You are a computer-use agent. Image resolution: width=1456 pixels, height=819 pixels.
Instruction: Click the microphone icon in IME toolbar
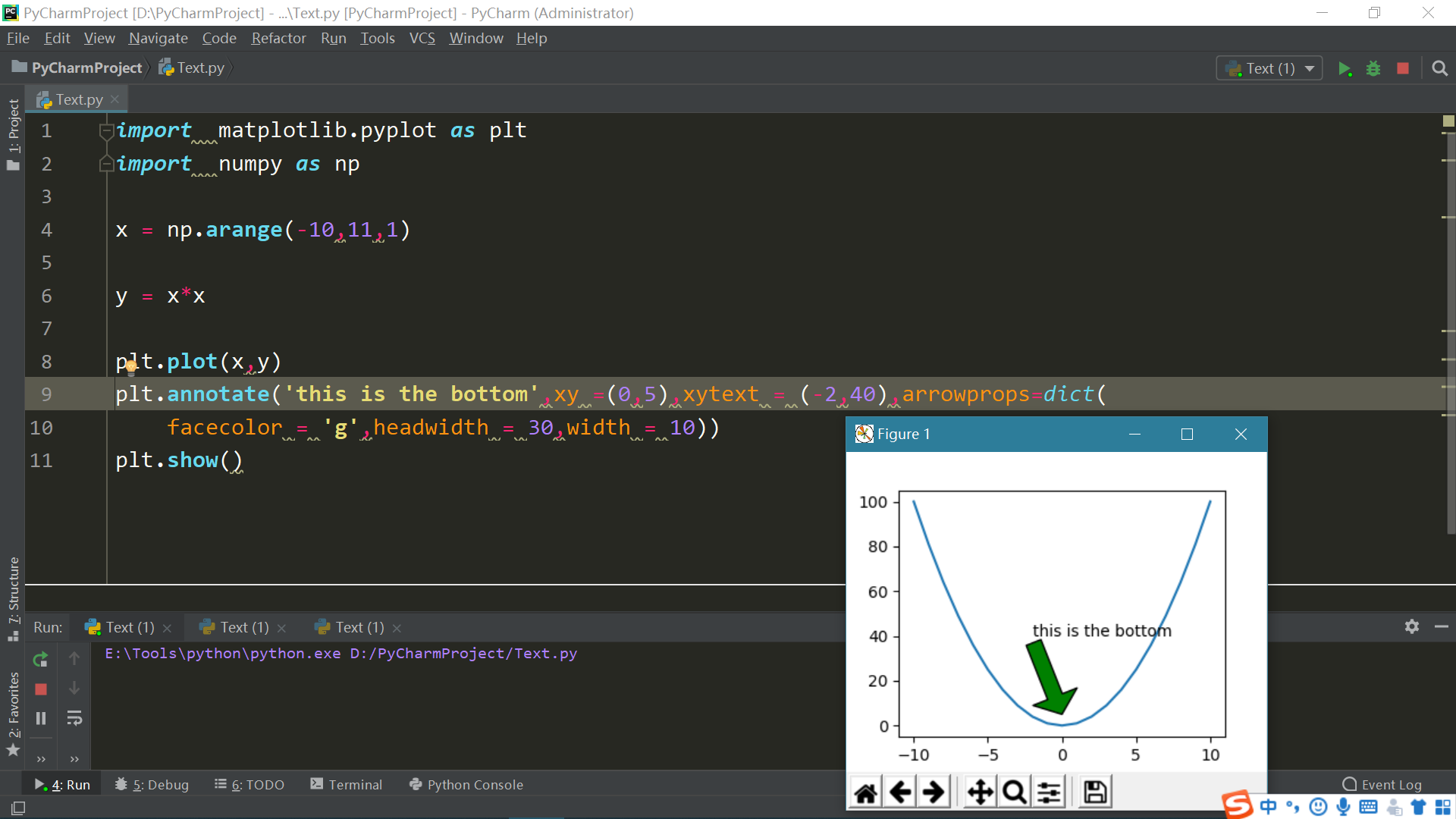point(1343,807)
